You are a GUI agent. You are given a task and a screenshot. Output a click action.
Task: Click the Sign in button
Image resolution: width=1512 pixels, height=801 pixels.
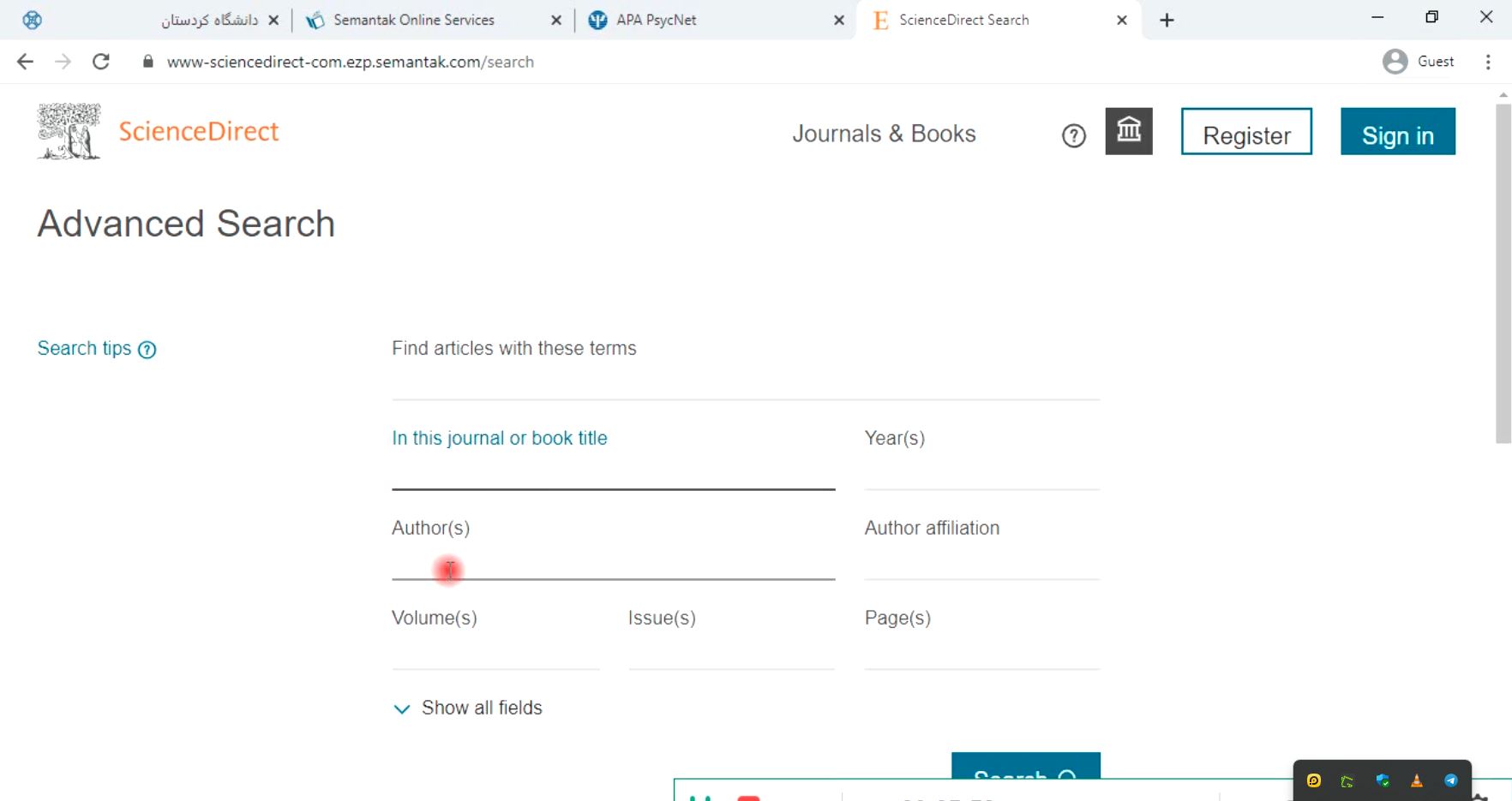[1398, 131]
